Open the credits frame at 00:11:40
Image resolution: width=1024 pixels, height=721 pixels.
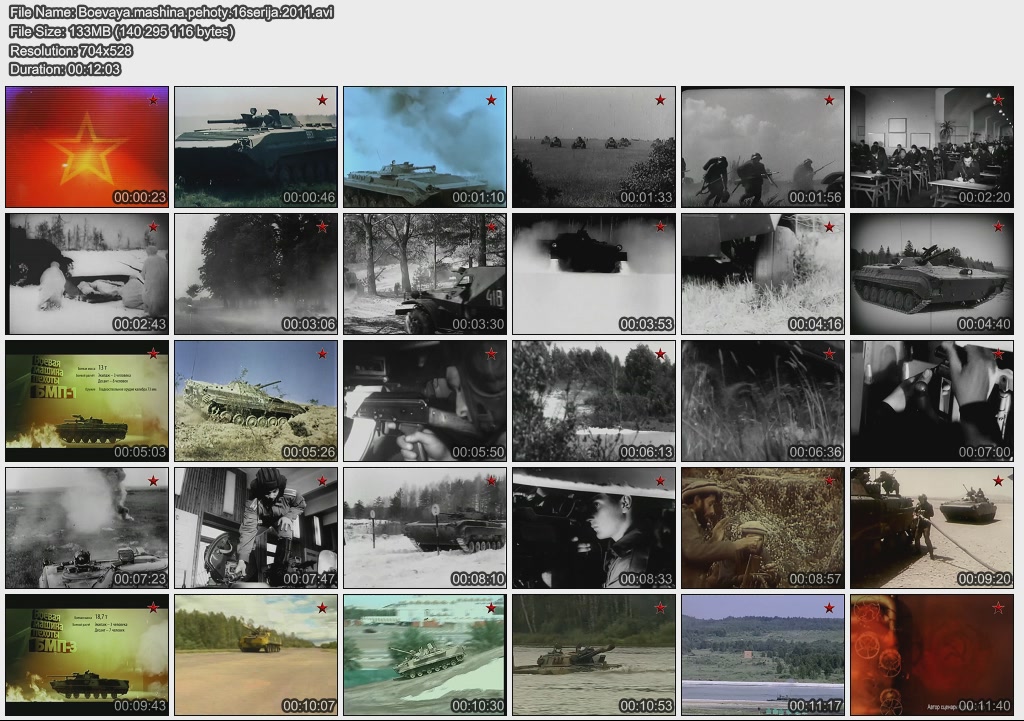click(x=932, y=655)
